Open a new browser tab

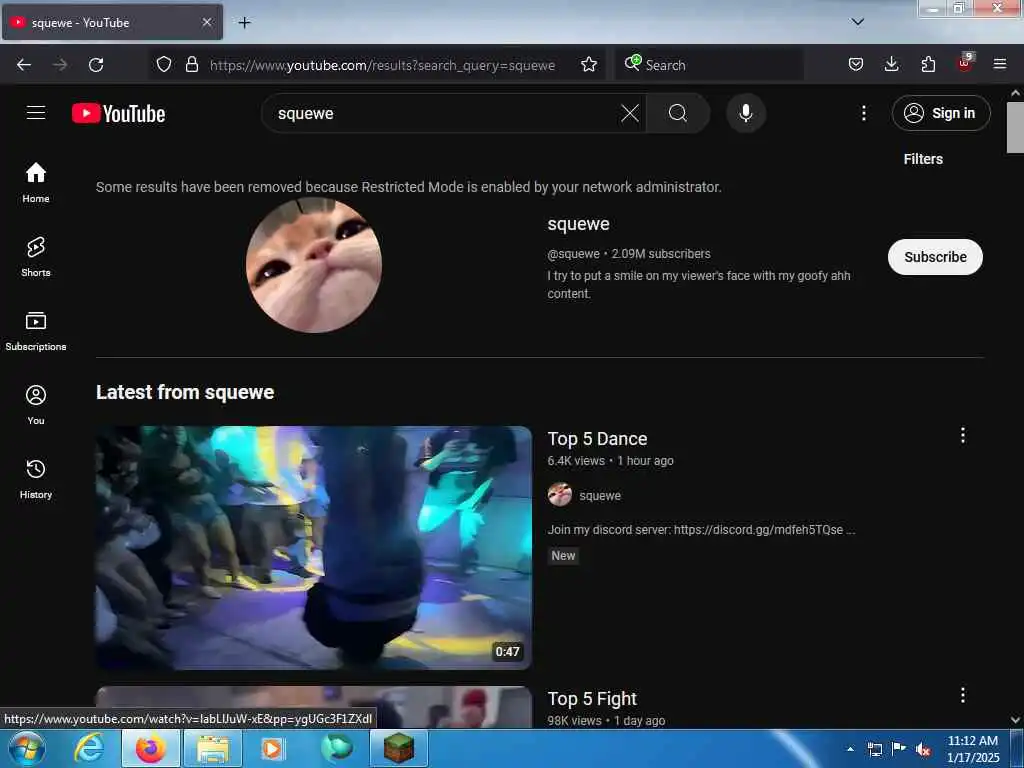coord(244,23)
